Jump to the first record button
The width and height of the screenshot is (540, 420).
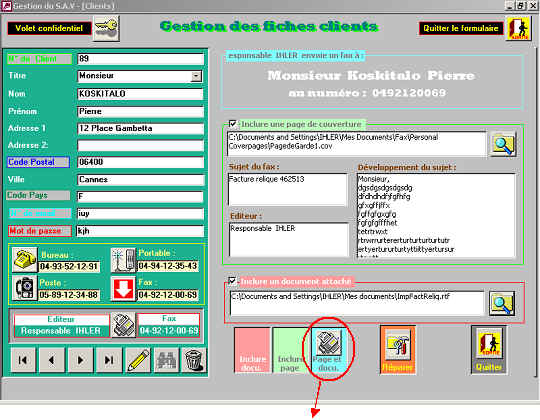(x=23, y=360)
